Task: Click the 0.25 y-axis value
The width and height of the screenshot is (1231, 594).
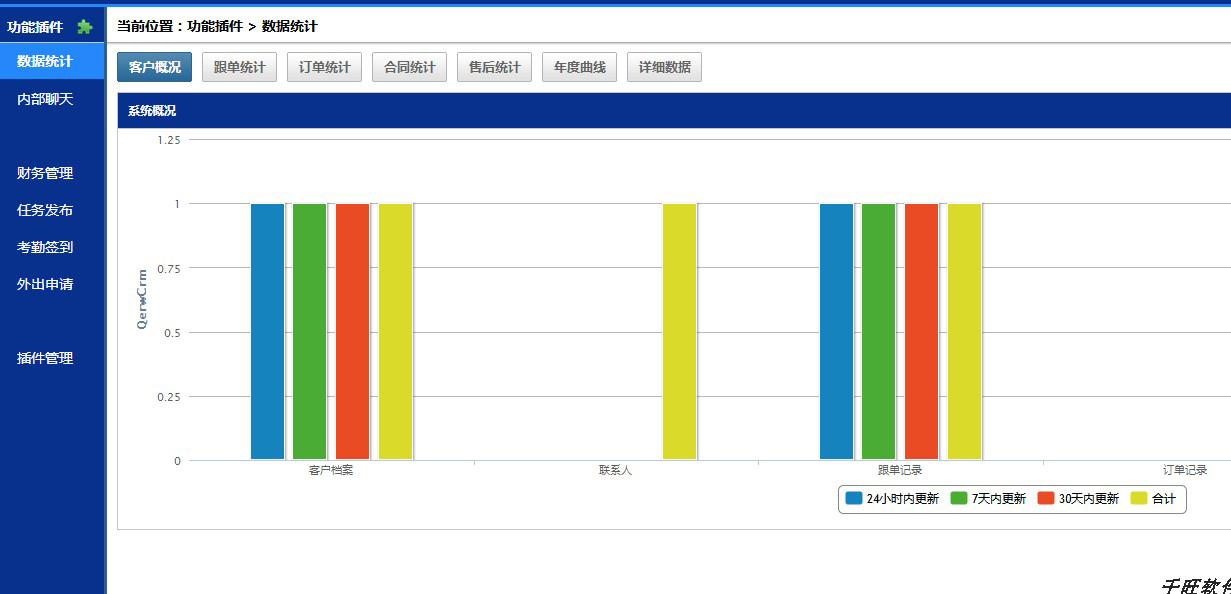Action: pyautogui.click(x=169, y=397)
